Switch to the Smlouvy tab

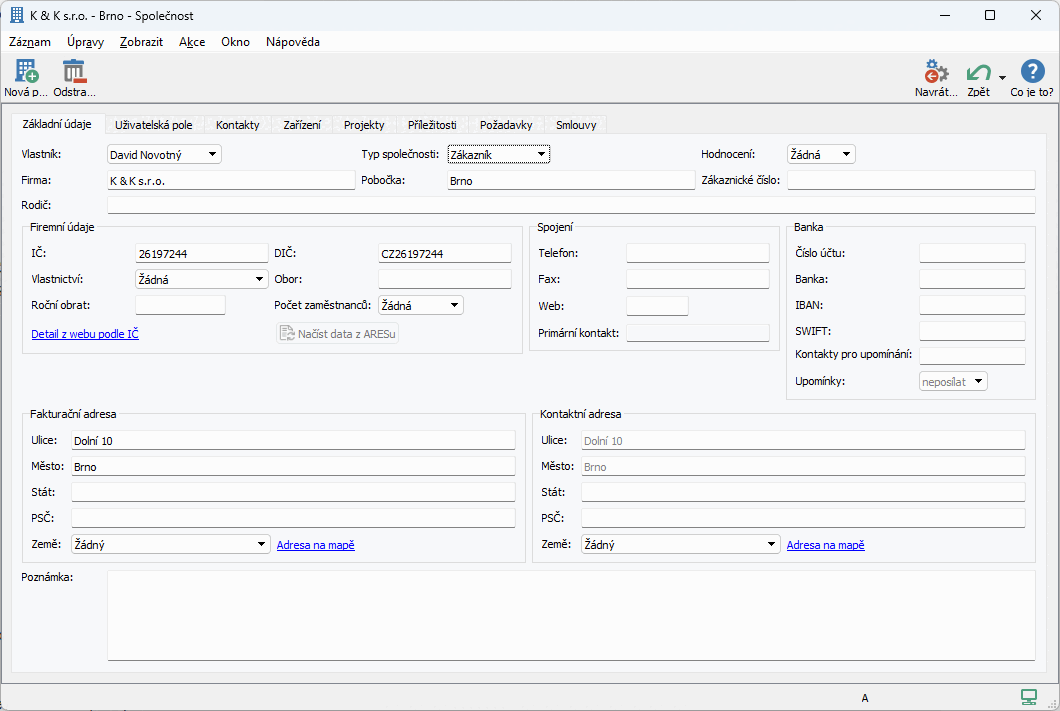pyautogui.click(x=576, y=125)
